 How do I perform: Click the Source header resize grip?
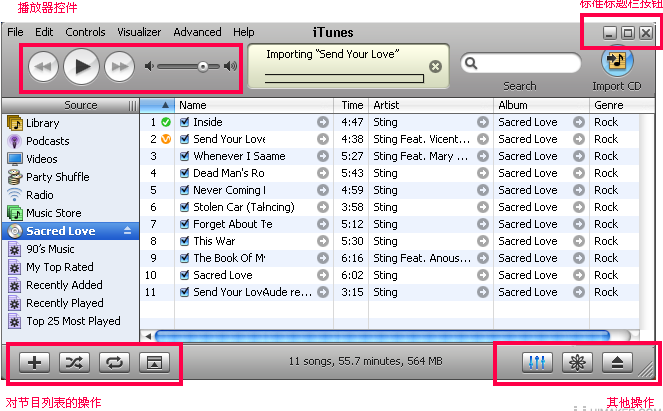coord(133,105)
